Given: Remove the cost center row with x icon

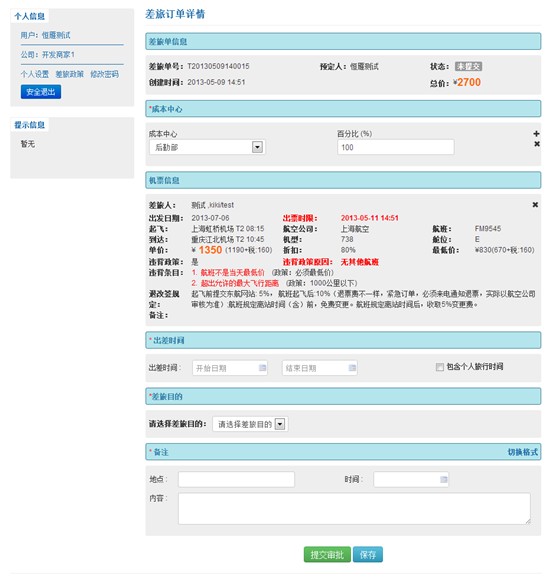Looking at the screenshot, I should click(x=537, y=144).
